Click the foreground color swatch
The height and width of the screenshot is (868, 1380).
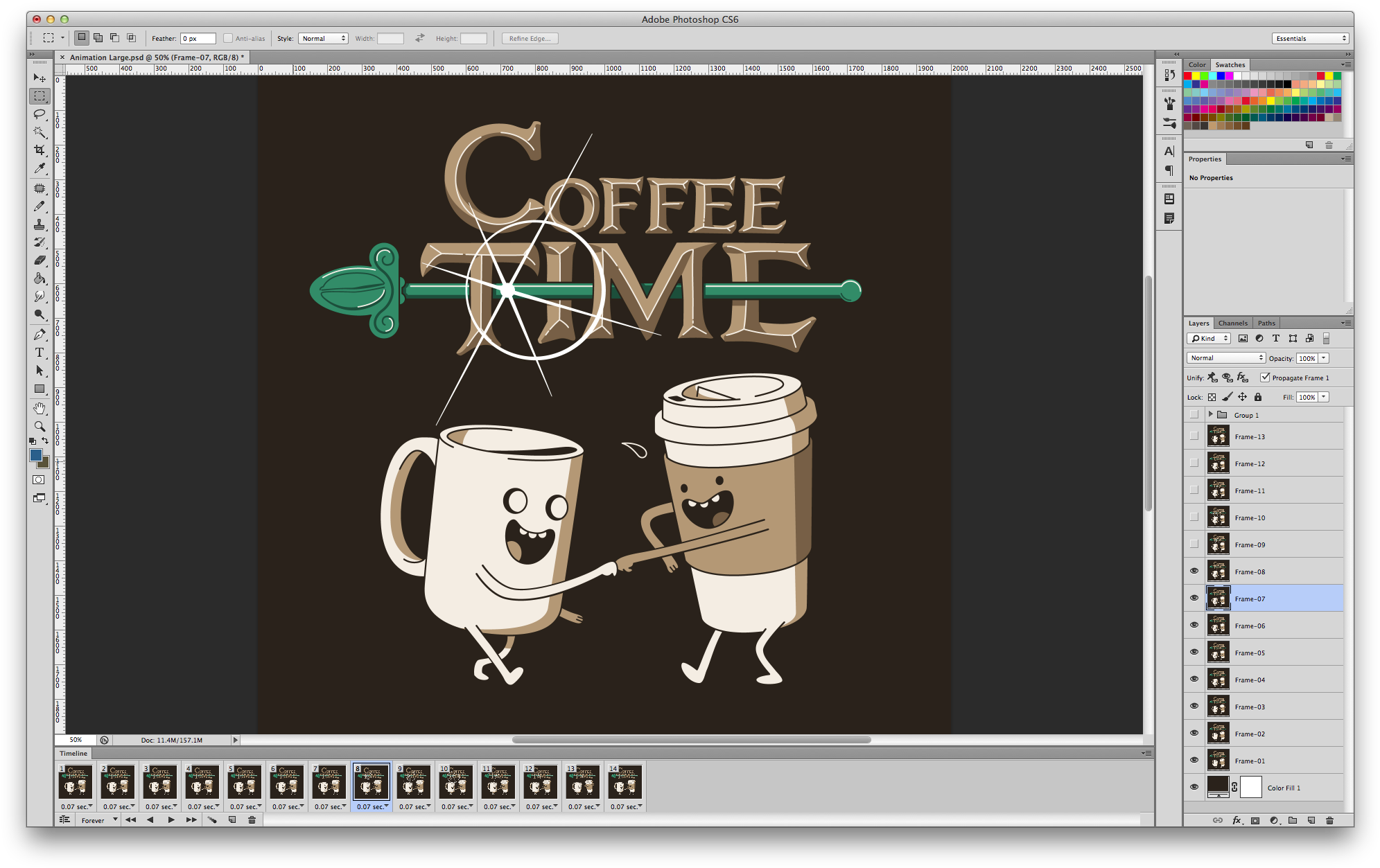click(x=35, y=455)
